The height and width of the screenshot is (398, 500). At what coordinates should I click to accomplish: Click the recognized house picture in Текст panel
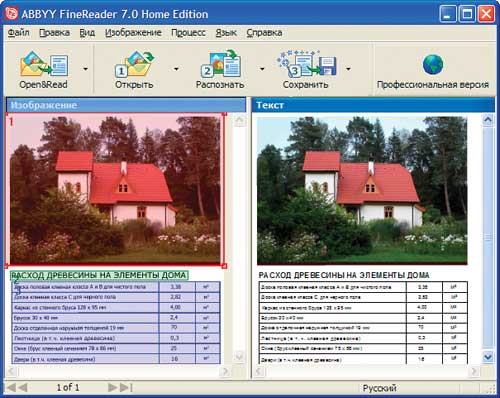[x=362, y=191]
